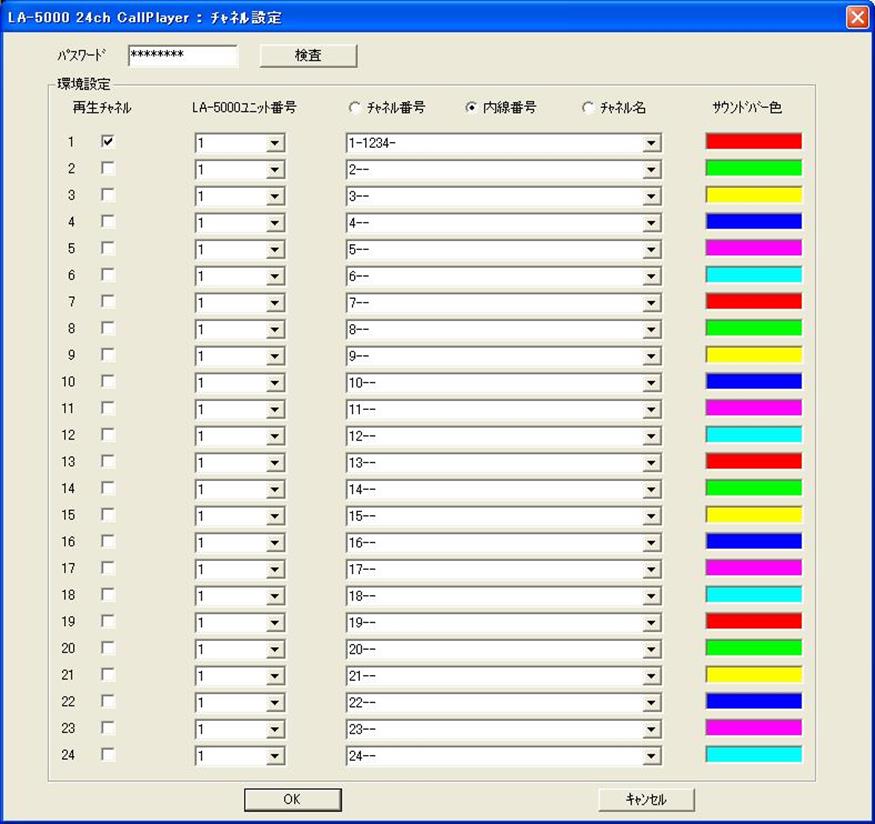
Task: Open unit number dropdown for channel 7
Action: point(275,303)
